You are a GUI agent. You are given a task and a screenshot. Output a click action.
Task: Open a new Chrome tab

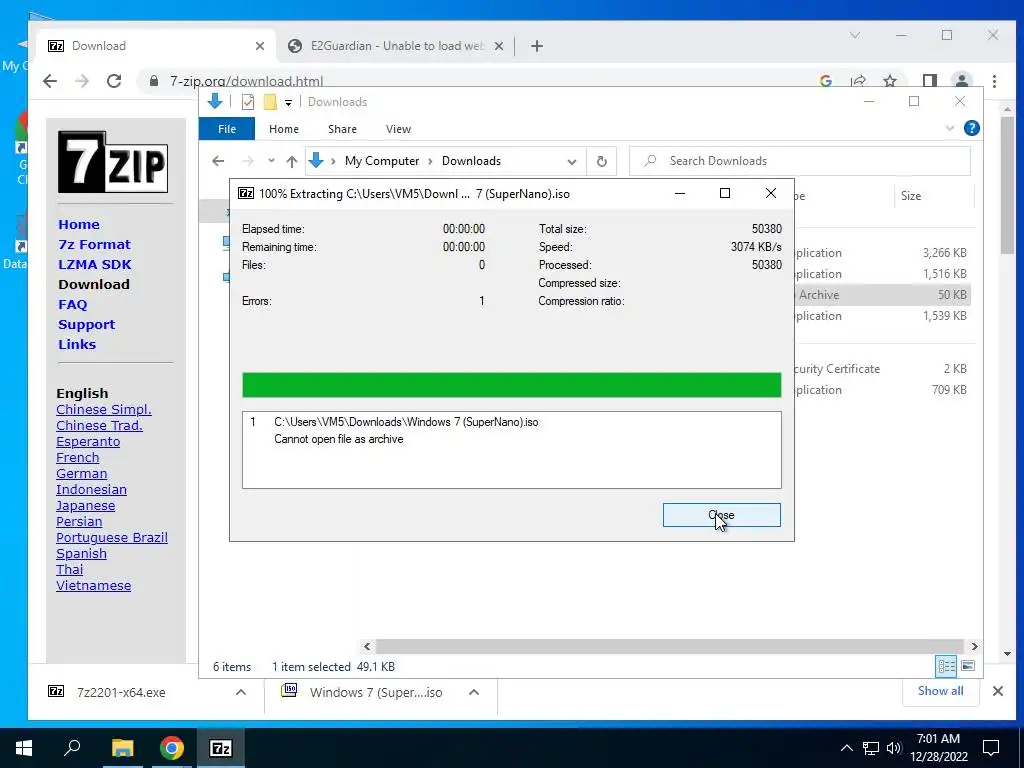point(537,46)
